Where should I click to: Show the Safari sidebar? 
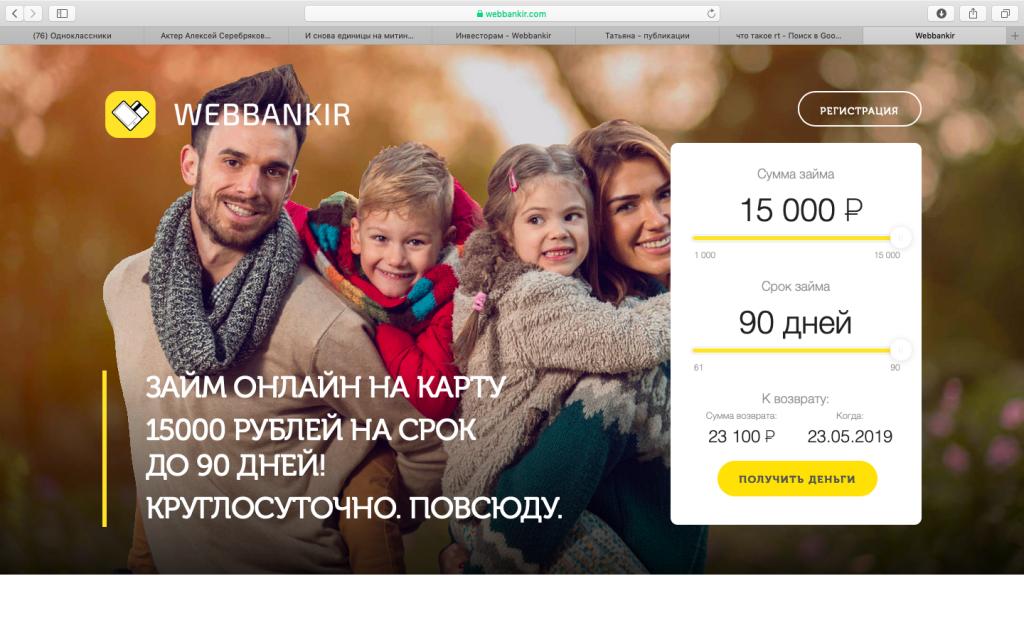click(x=62, y=13)
